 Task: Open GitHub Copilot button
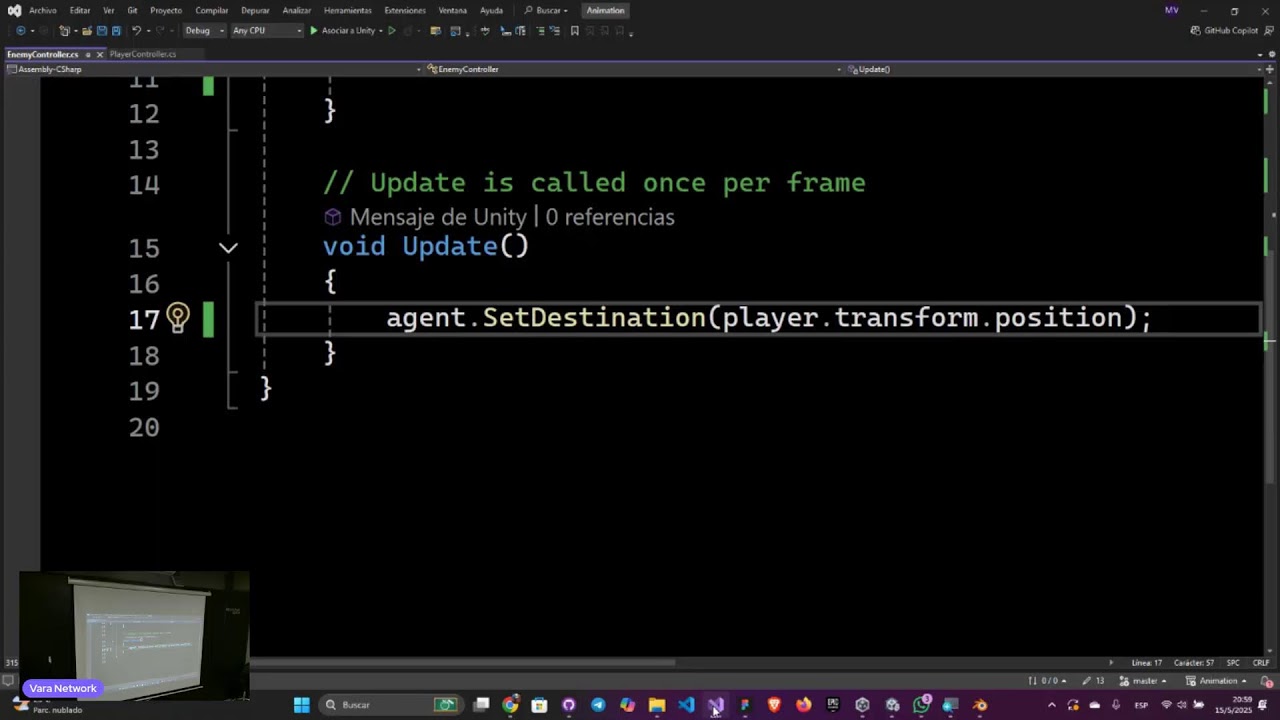pyautogui.click(x=1224, y=31)
